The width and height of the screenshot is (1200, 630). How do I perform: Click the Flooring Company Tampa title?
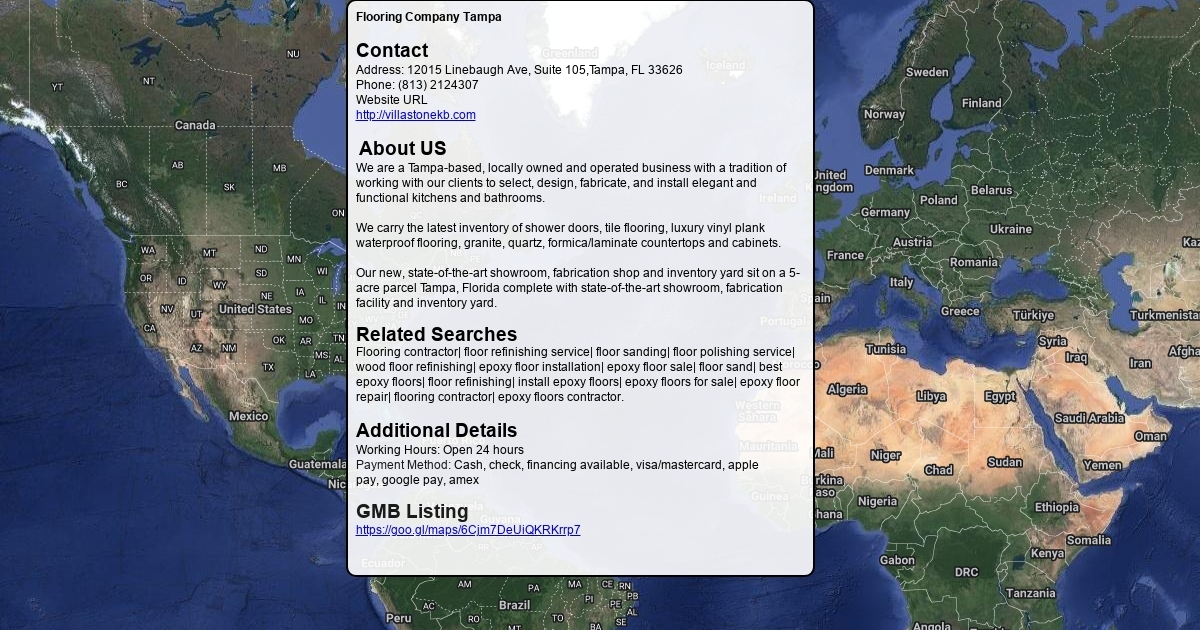[428, 17]
